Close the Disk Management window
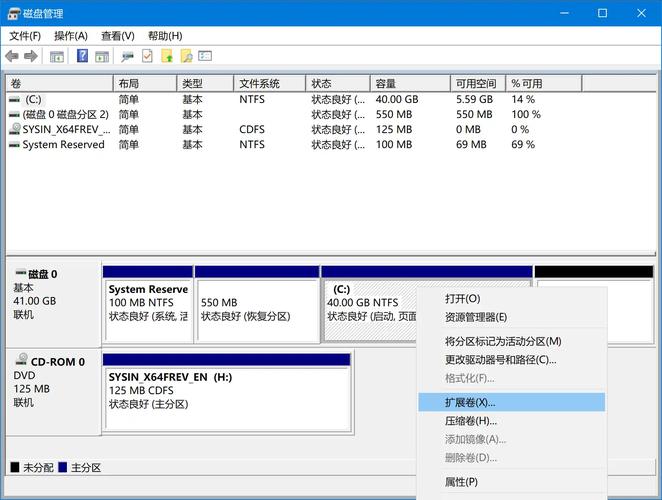This screenshot has height=500, width=662. tap(641, 14)
